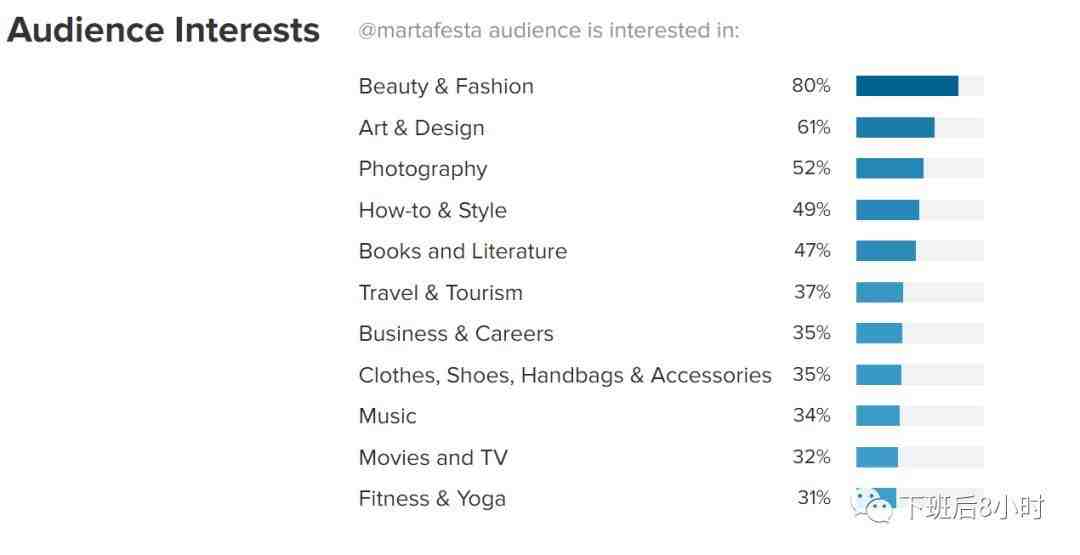Click the Audience Interests heading
1080x555 pixels.
(x=163, y=30)
